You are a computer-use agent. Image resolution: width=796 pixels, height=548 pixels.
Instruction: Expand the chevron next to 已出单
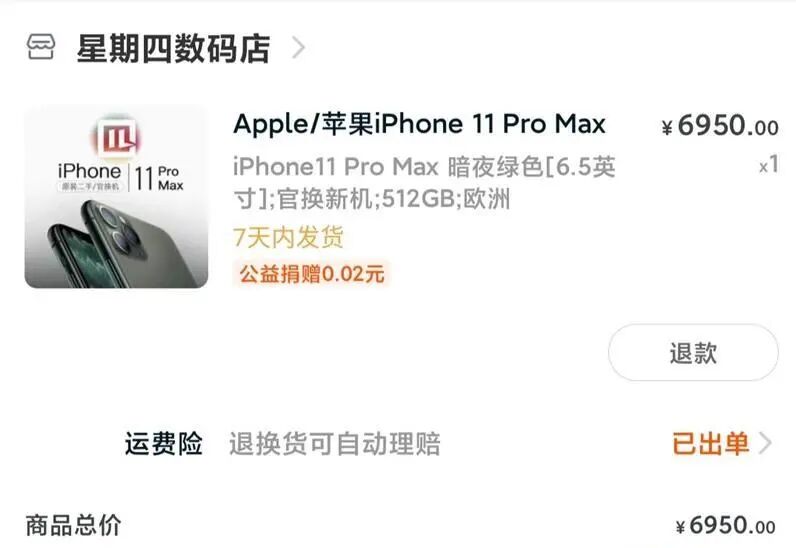coord(765,443)
